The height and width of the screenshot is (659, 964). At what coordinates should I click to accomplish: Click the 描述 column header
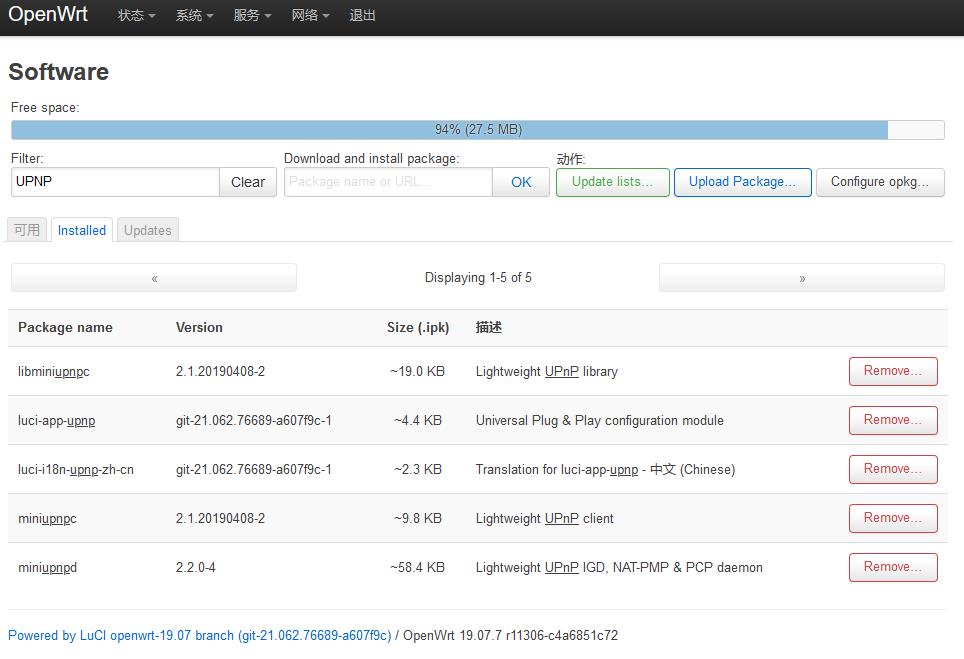489,327
